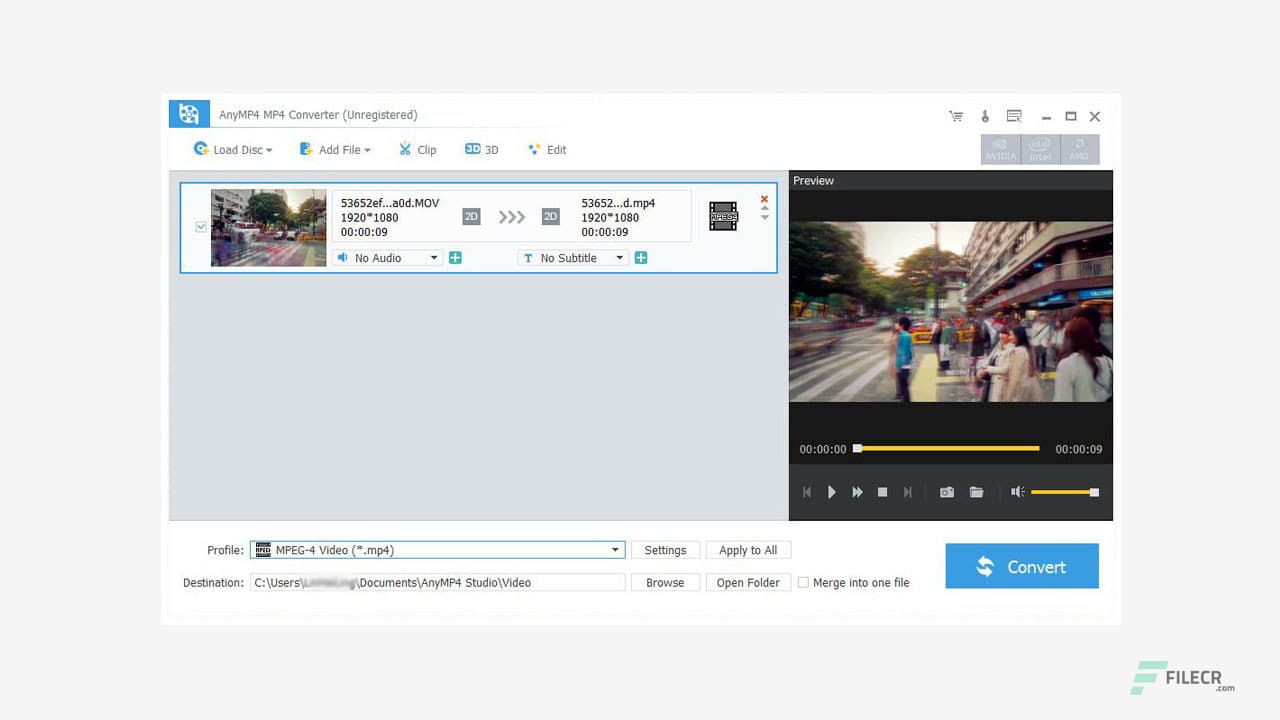
Task: Open the Clip tool in the toolbar
Action: click(x=417, y=149)
